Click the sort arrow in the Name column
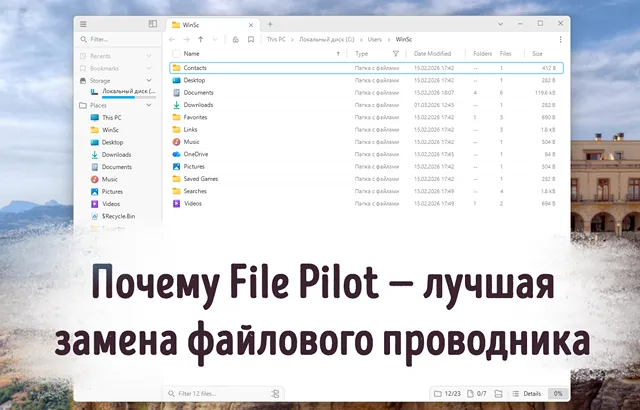Screen dimensions: 640x410 coord(338,54)
